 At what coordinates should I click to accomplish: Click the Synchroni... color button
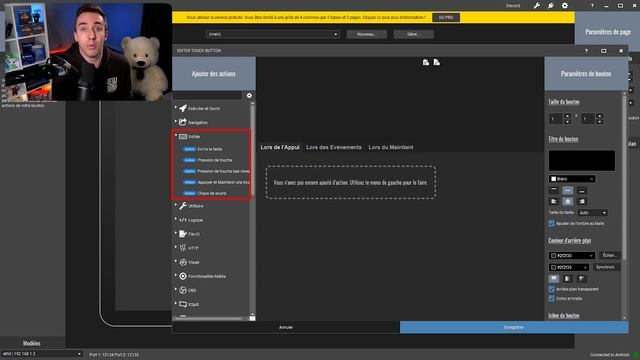606,267
